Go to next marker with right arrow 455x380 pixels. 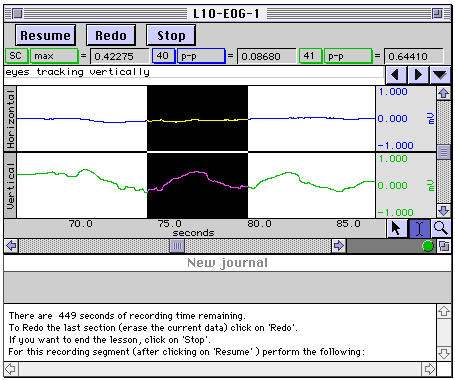(418, 75)
